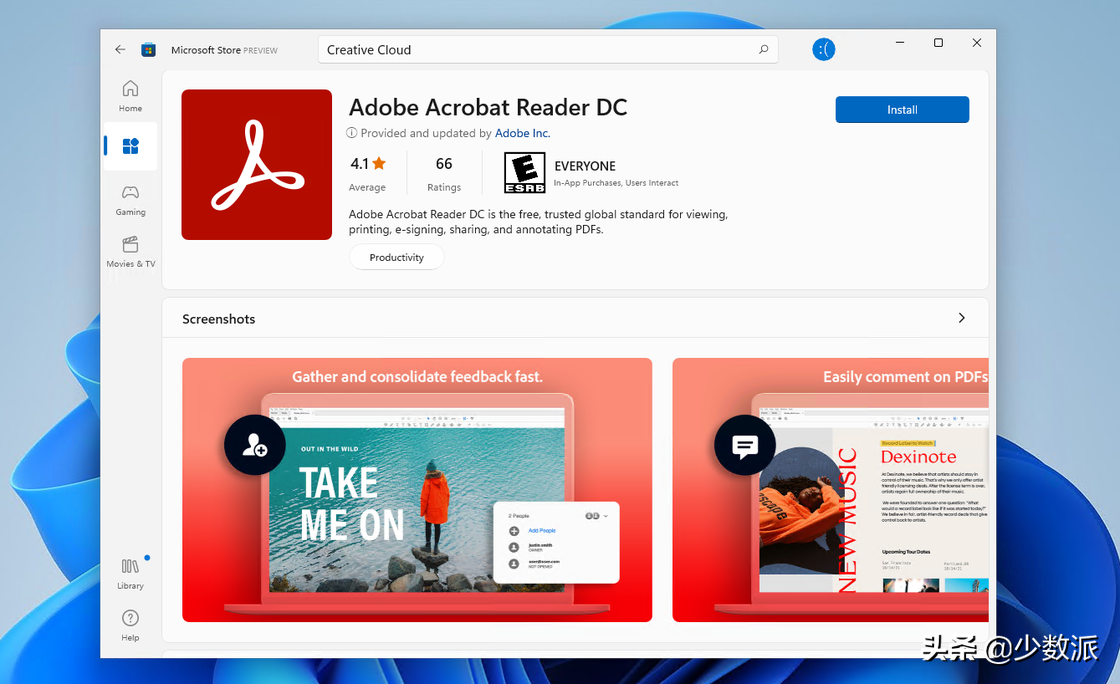Open the Gaming section

pos(130,201)
